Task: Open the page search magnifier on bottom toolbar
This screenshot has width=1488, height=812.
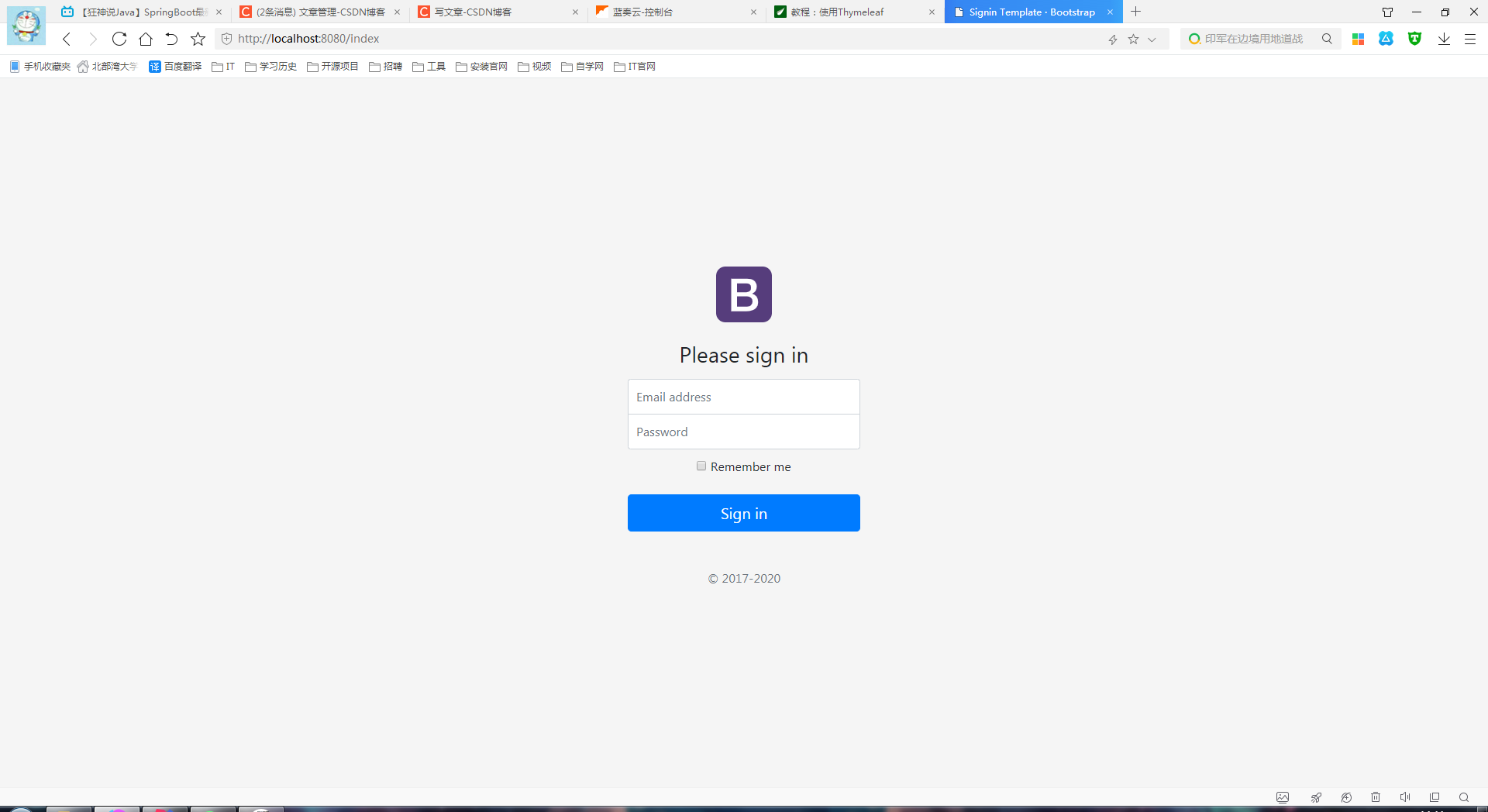Action: click(1463, 797)
